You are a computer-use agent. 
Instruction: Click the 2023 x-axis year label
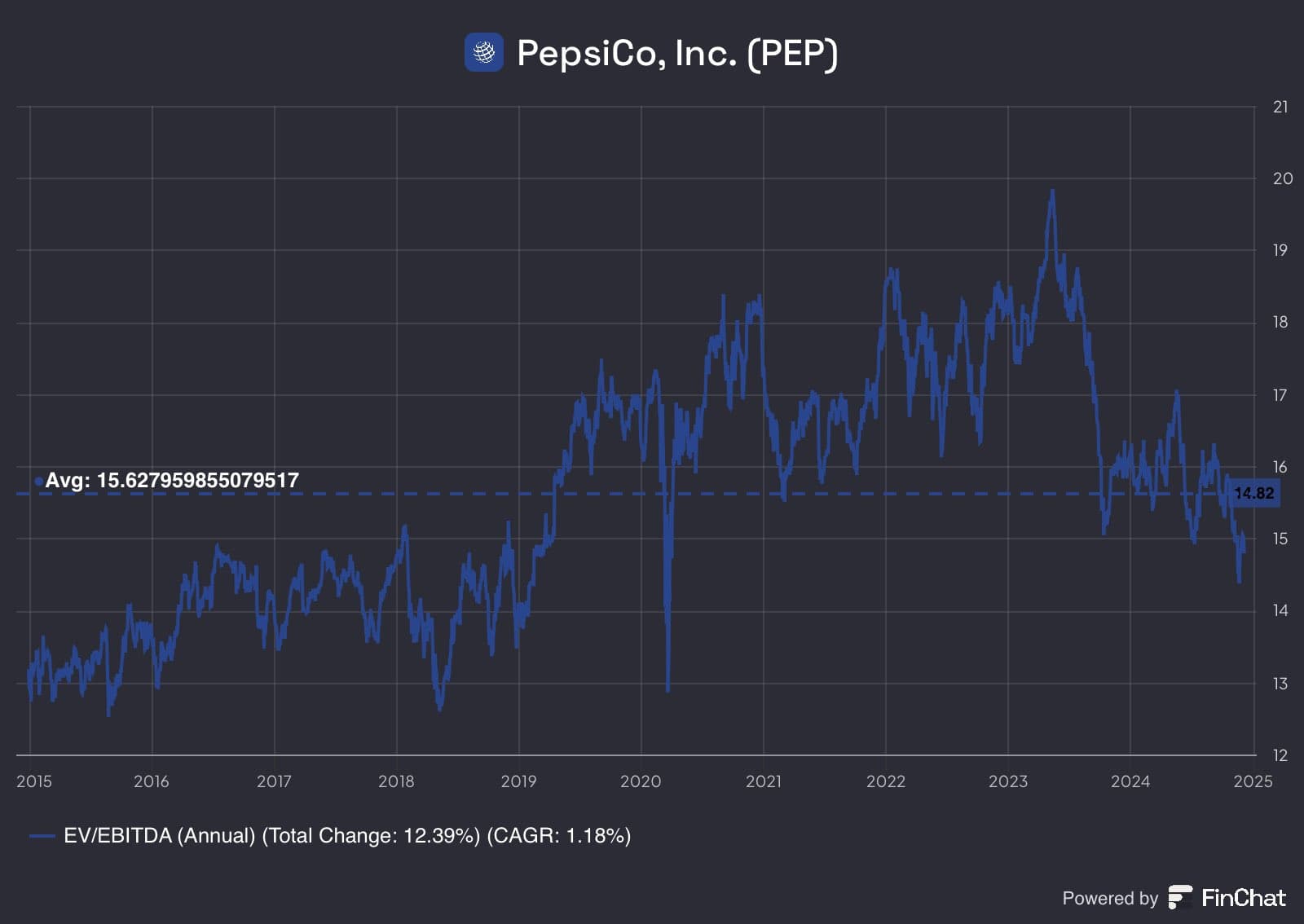click(x=1008, y=781)
